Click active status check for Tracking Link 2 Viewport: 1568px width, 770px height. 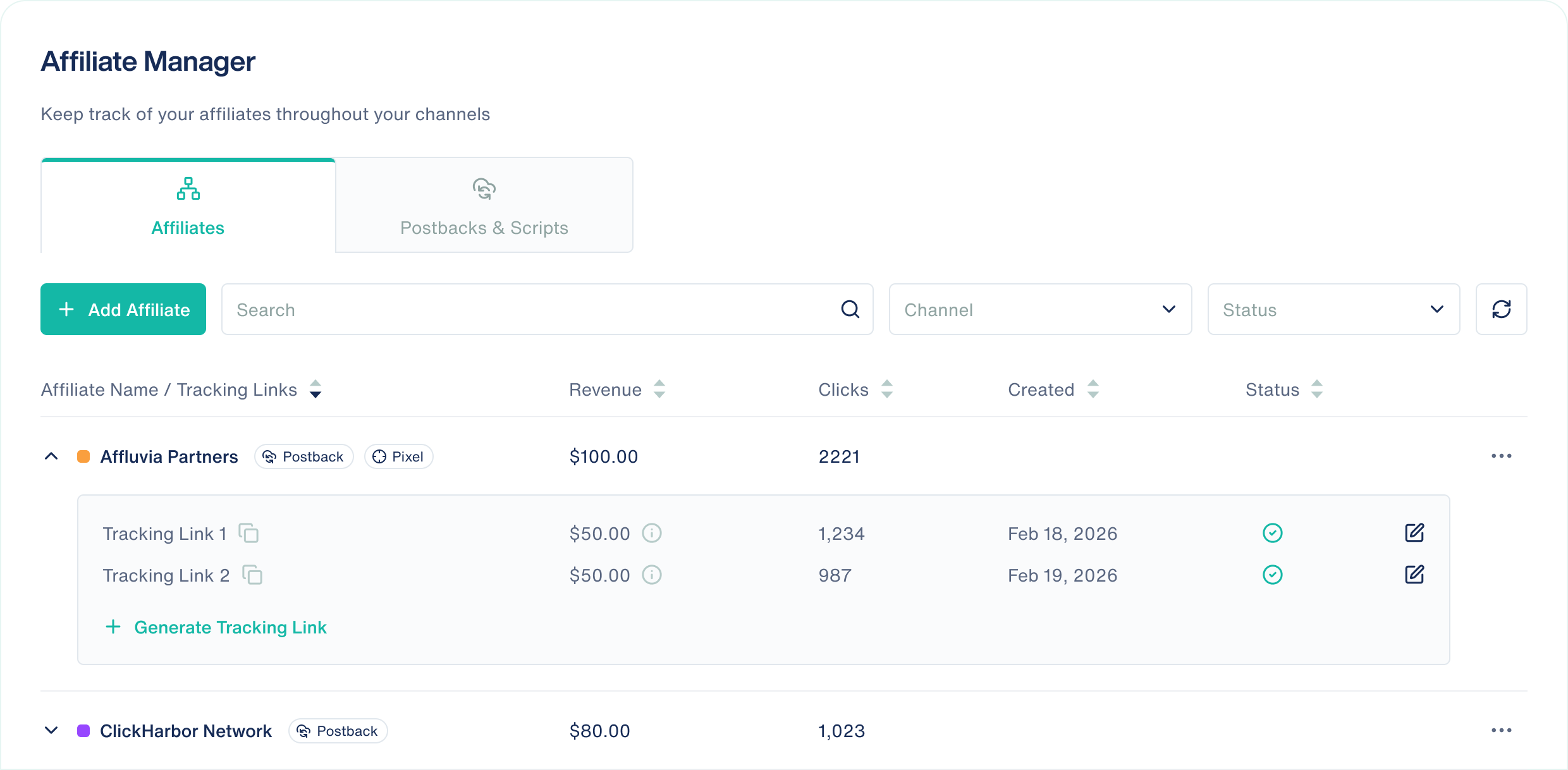(1272, 575)
